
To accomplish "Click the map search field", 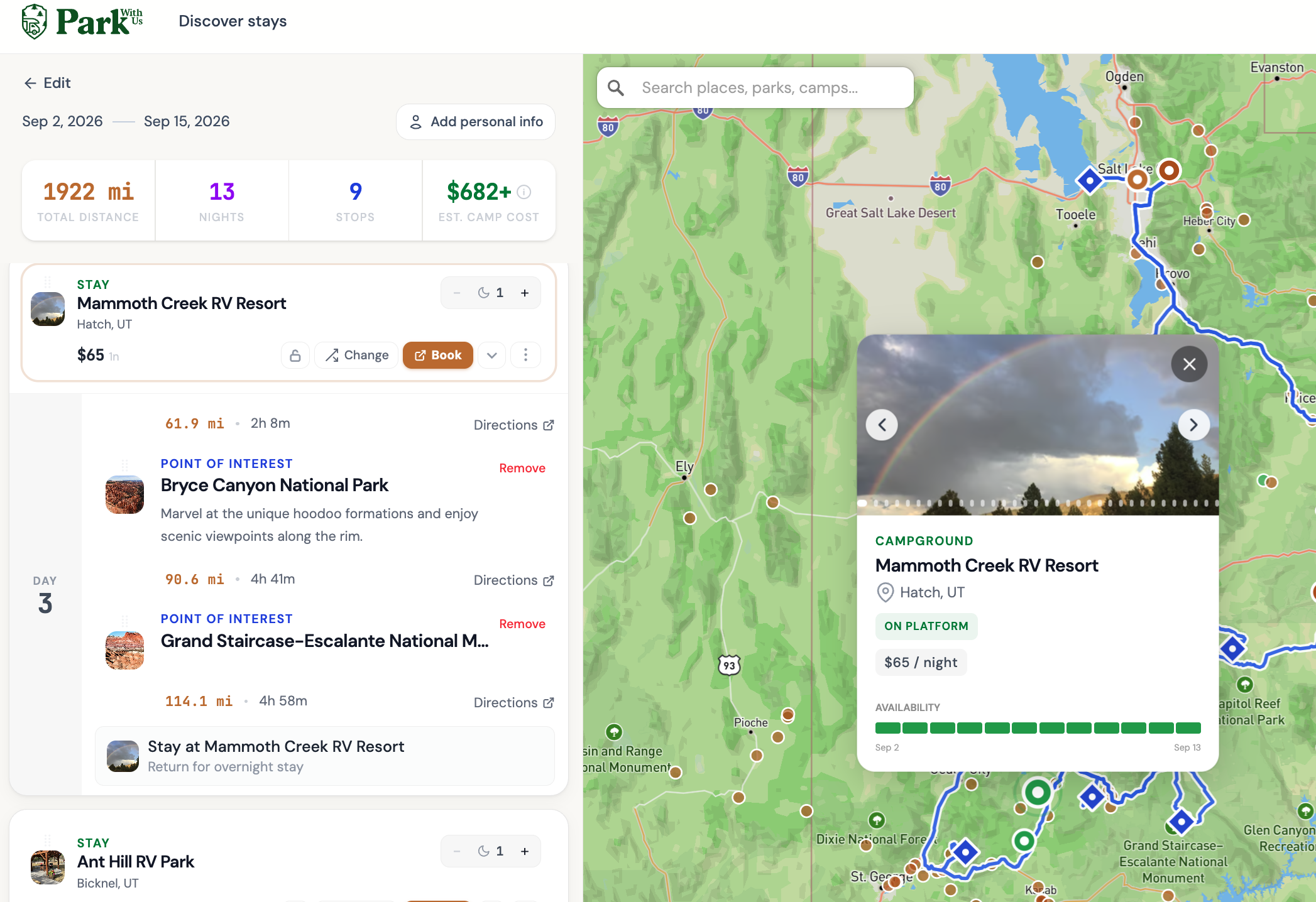I will [x=755, y=88].
